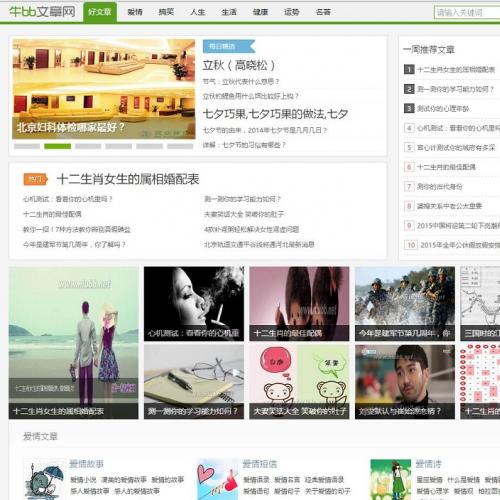This screenshot has width=500, height=500.
Task: Open the smoking woman 心机测试 thumbnail
Action: [194, 304]
